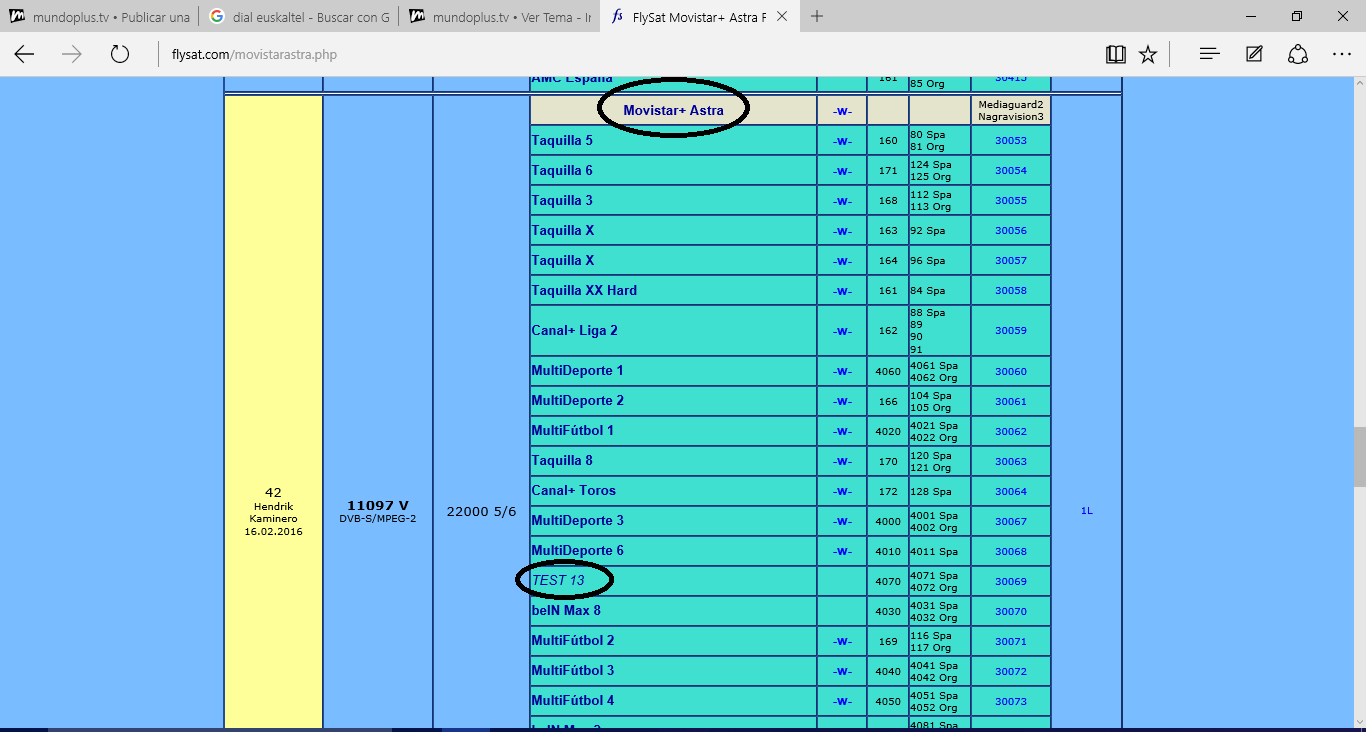Click the -w- link for MultiFútbol 4

tap(842, 701)
